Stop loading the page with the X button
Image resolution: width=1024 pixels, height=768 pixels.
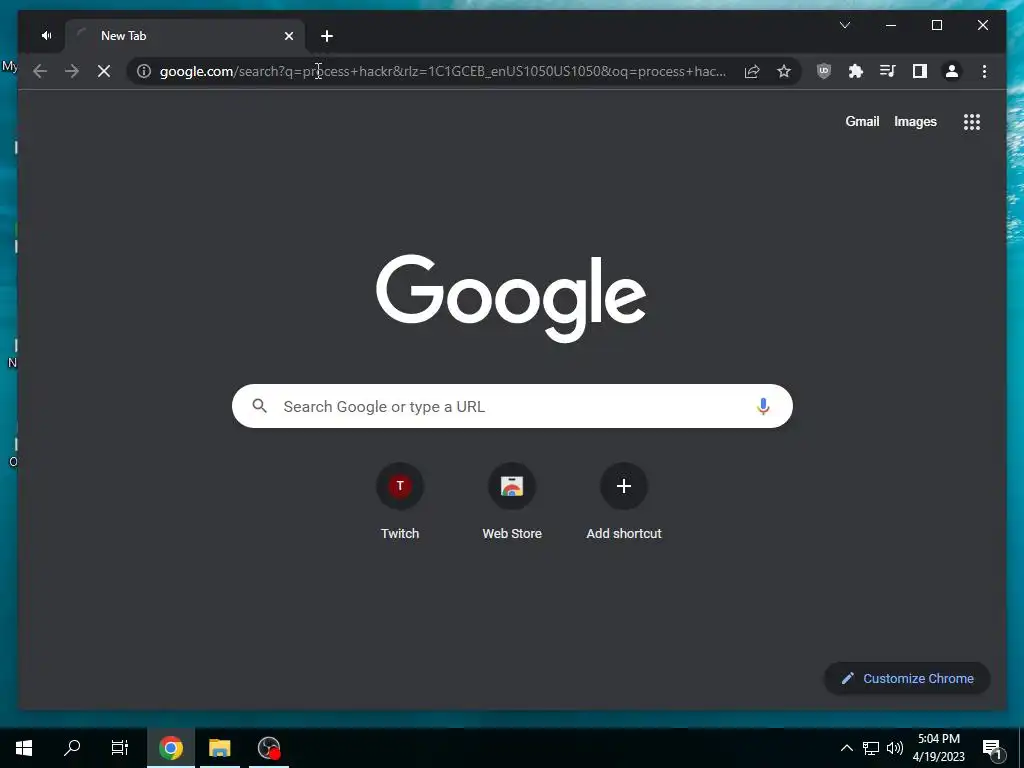point(104,71)
